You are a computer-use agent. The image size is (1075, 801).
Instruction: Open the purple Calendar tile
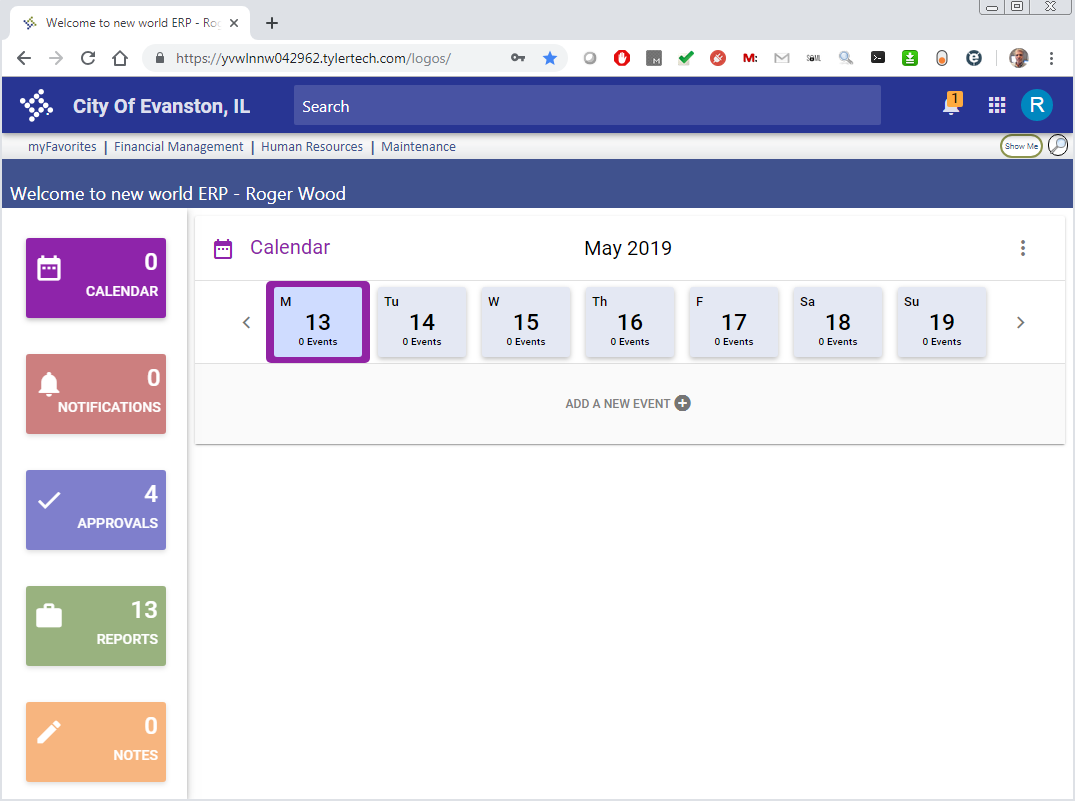[95, 278]
